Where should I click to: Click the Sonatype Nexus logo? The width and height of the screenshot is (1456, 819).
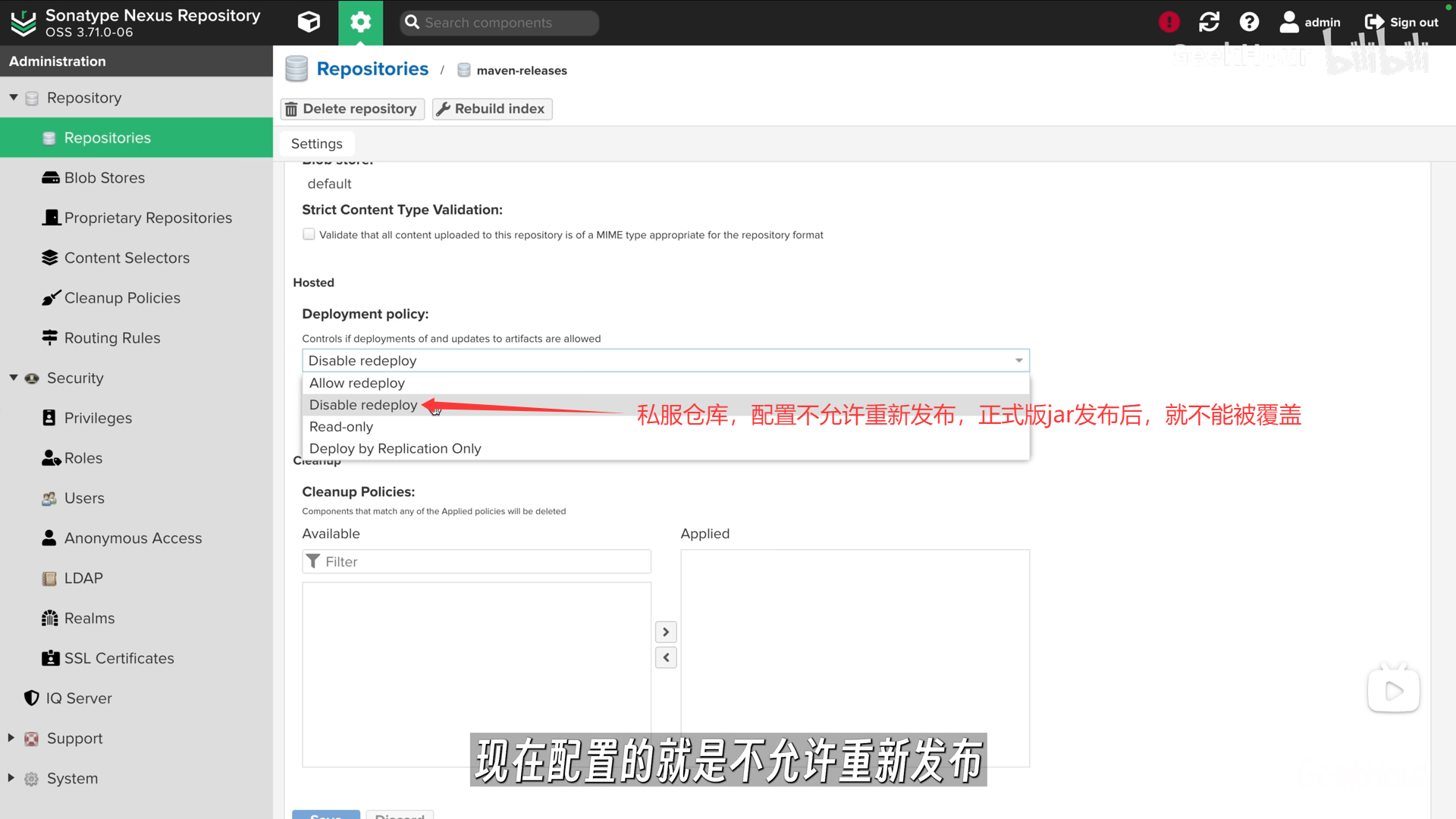click(x=24, y=23)
